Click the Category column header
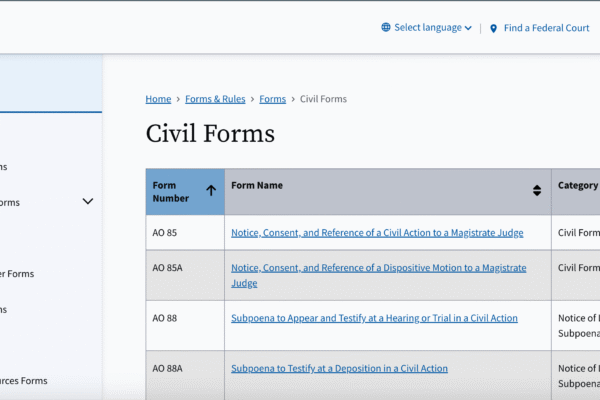The height and width of the screenshot is (400, 600). coord(577,185)
